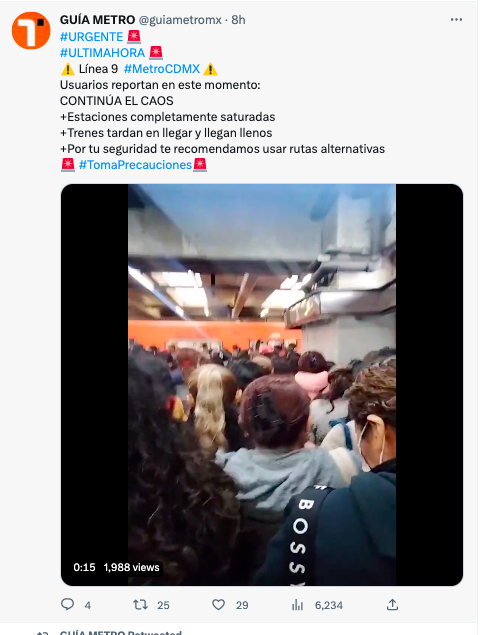The height and width of the screenshot is (635, 498).
Task: Like the tweet with heart icon
Action: tap(219, 605)
